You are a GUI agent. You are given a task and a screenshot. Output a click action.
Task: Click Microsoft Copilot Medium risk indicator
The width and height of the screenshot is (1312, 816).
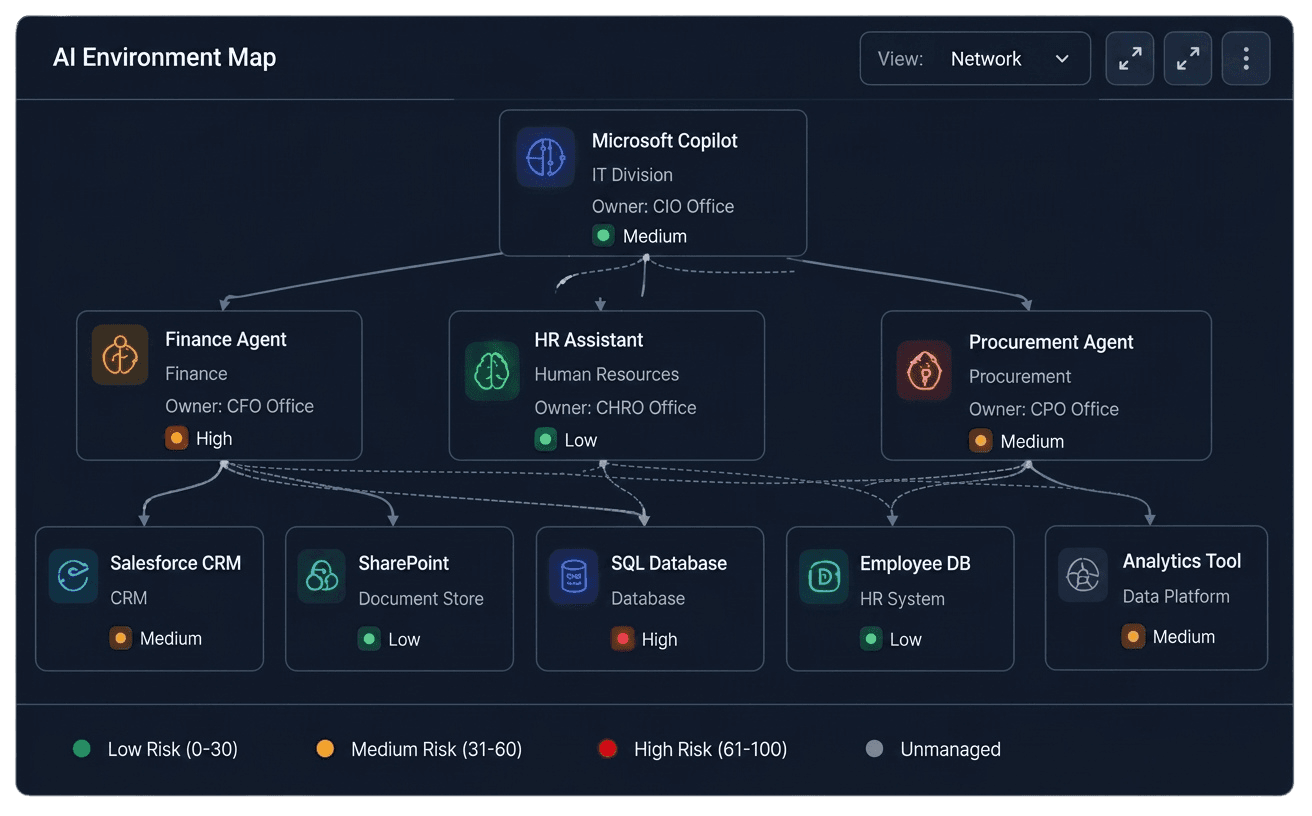(603, 236)
